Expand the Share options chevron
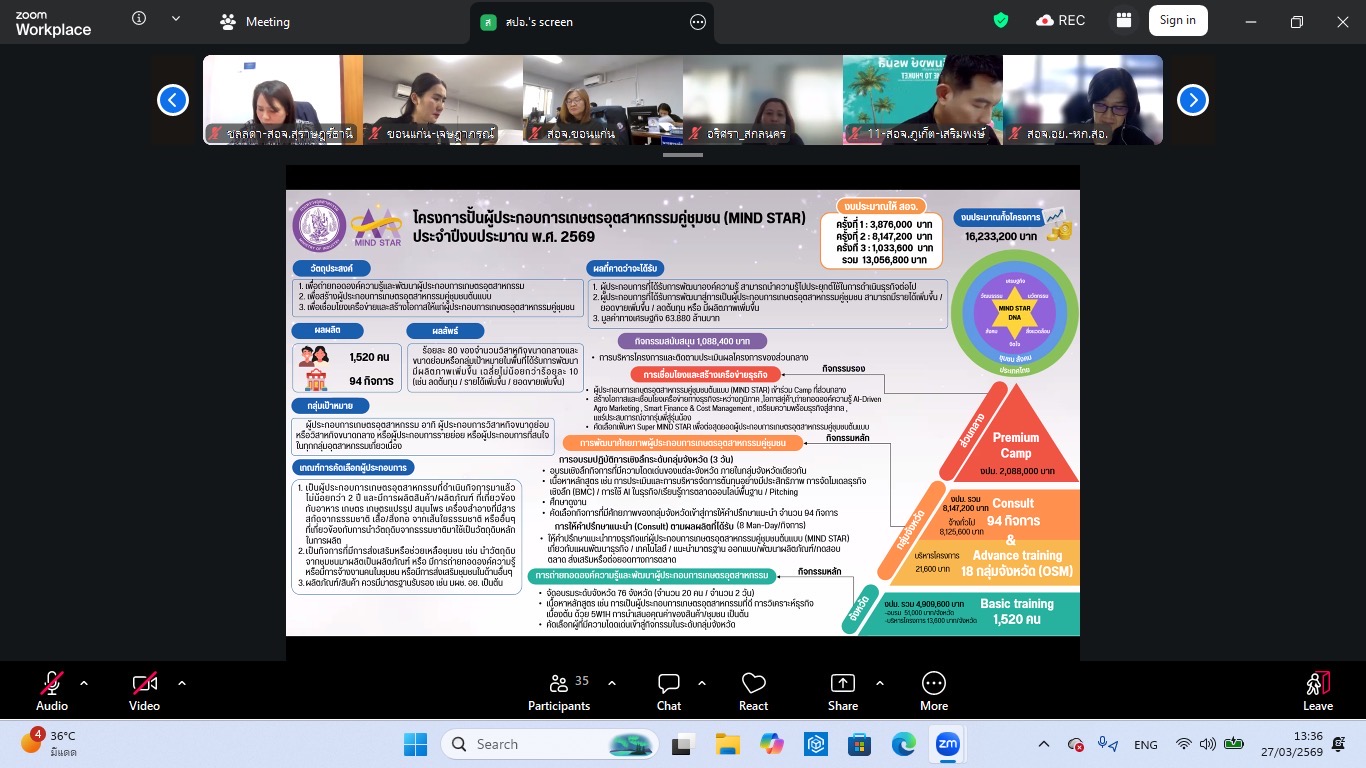The image size is (1366, 768). tap(880, 683)
